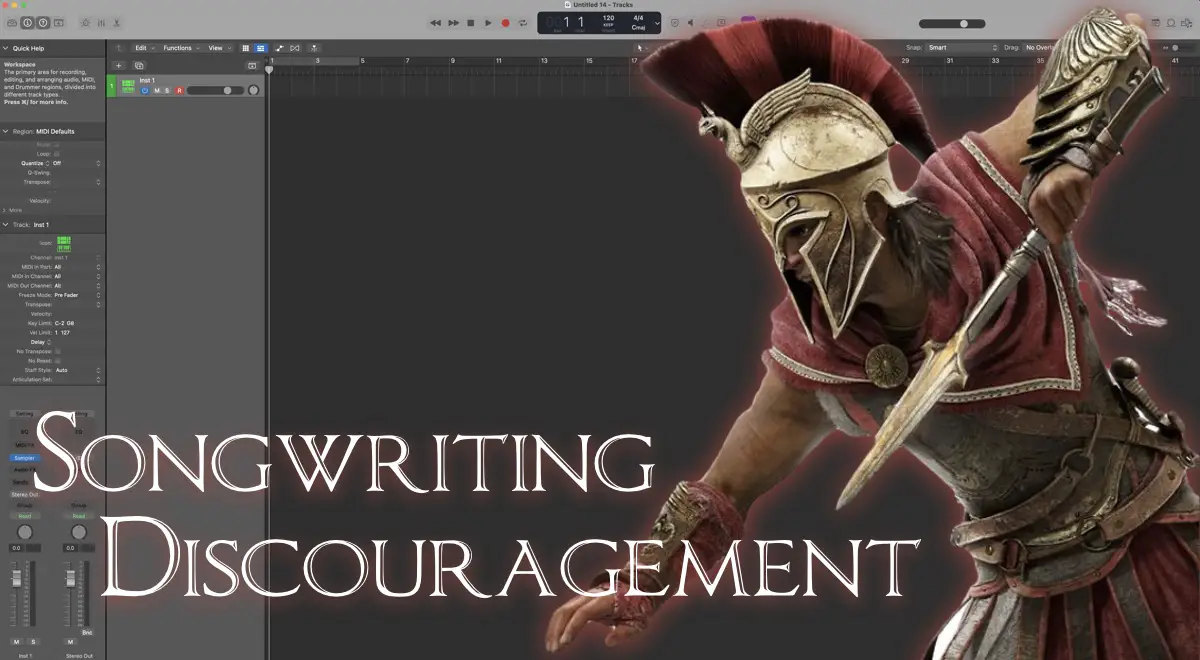Open the Quantize value dropdown

(77, 163)
